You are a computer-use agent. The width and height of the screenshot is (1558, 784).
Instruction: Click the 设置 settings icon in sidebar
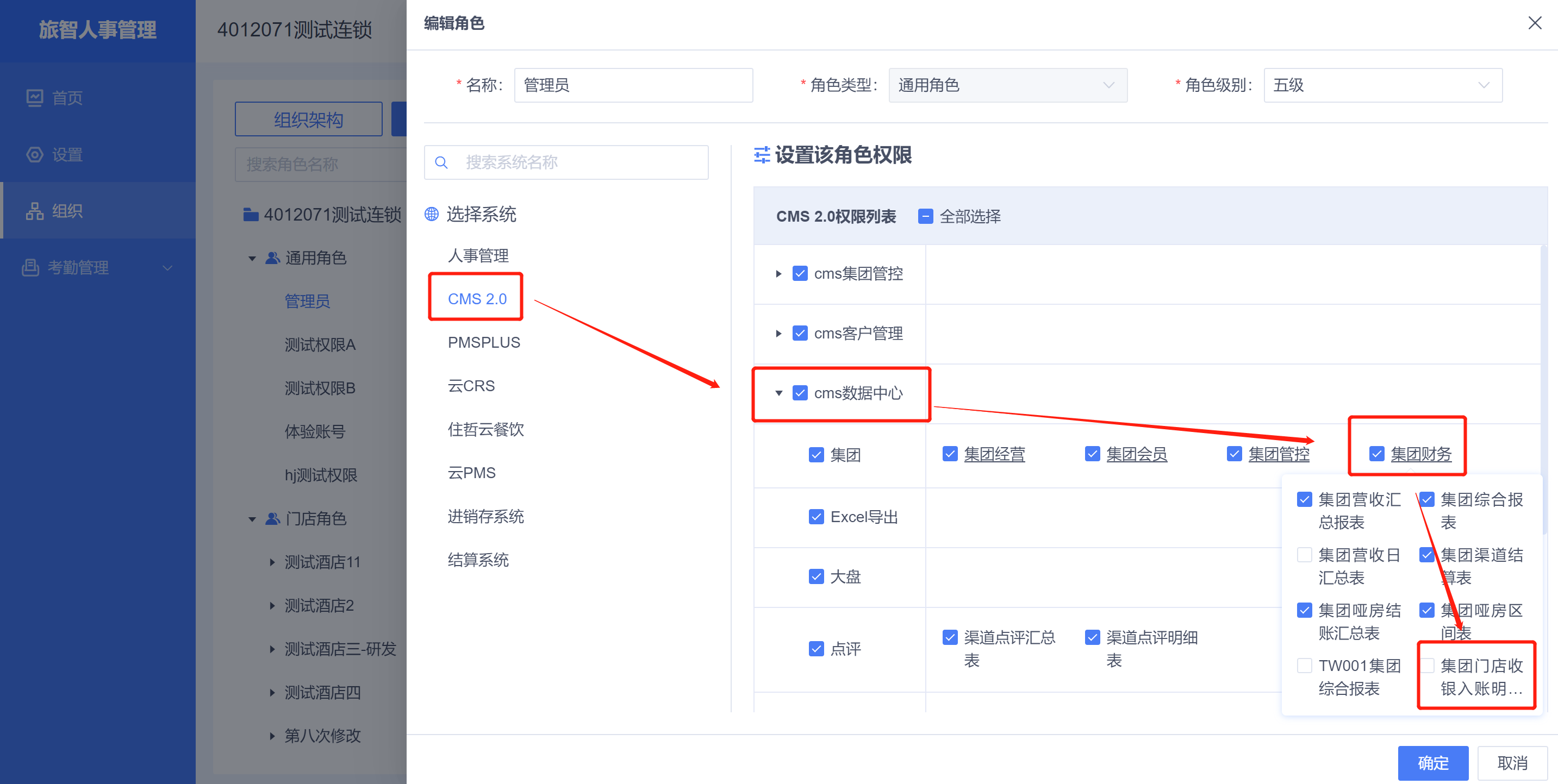point(34,154)
